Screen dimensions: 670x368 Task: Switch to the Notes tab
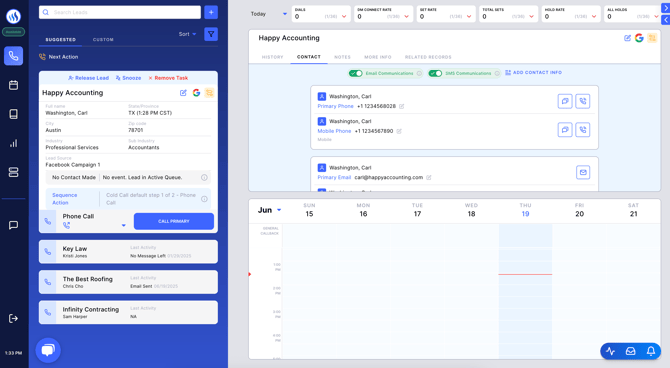coord(342,57)
